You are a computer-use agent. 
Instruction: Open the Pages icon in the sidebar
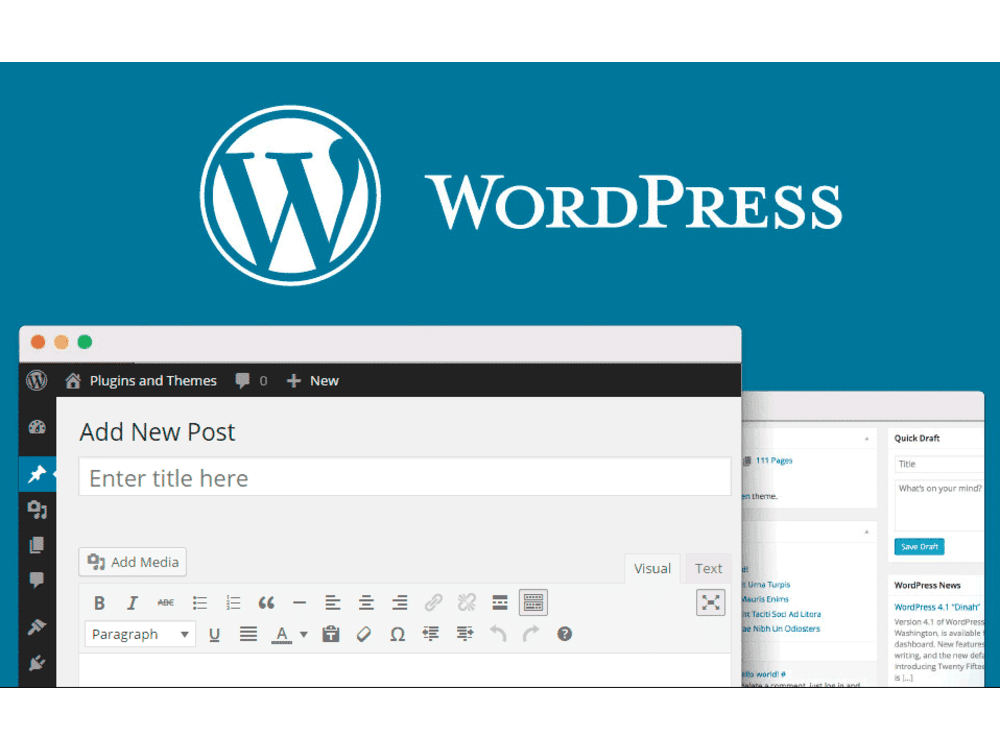[x=37, y=545]
